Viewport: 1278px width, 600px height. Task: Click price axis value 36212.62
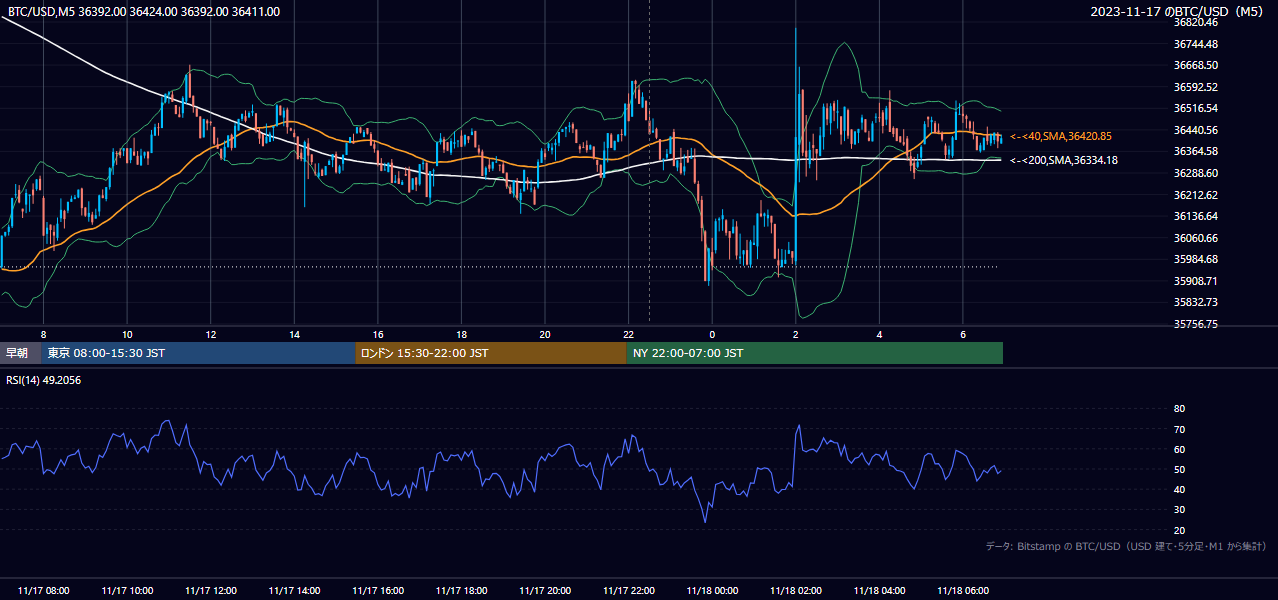[x=1196, y=195]
